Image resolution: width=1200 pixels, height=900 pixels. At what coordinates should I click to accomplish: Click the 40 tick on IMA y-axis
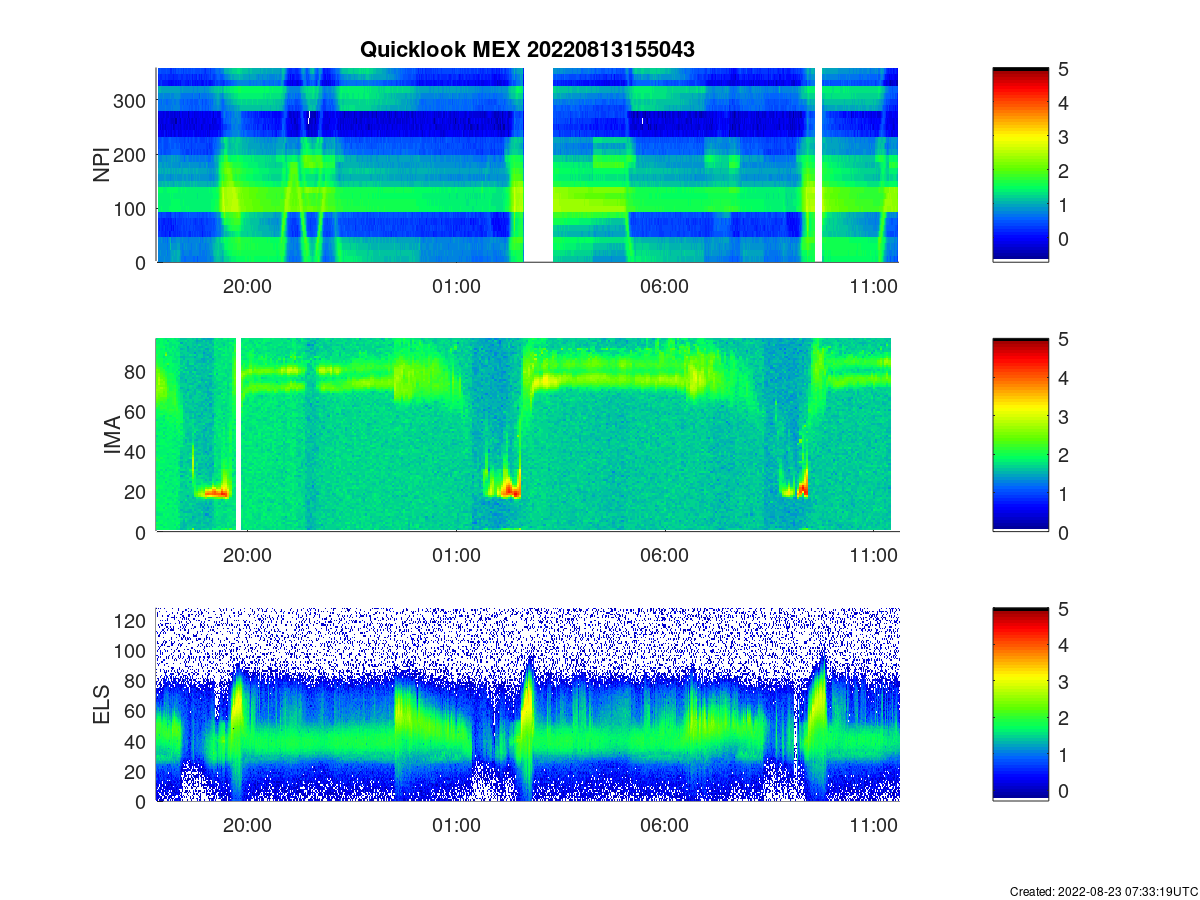point(137,452)
